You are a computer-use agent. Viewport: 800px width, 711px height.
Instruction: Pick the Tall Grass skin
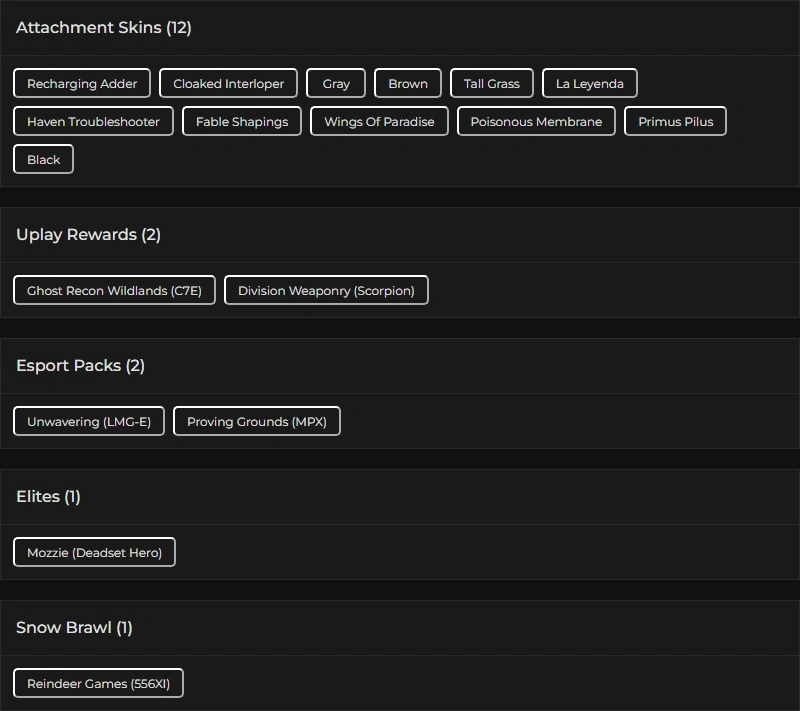(492, 84)
